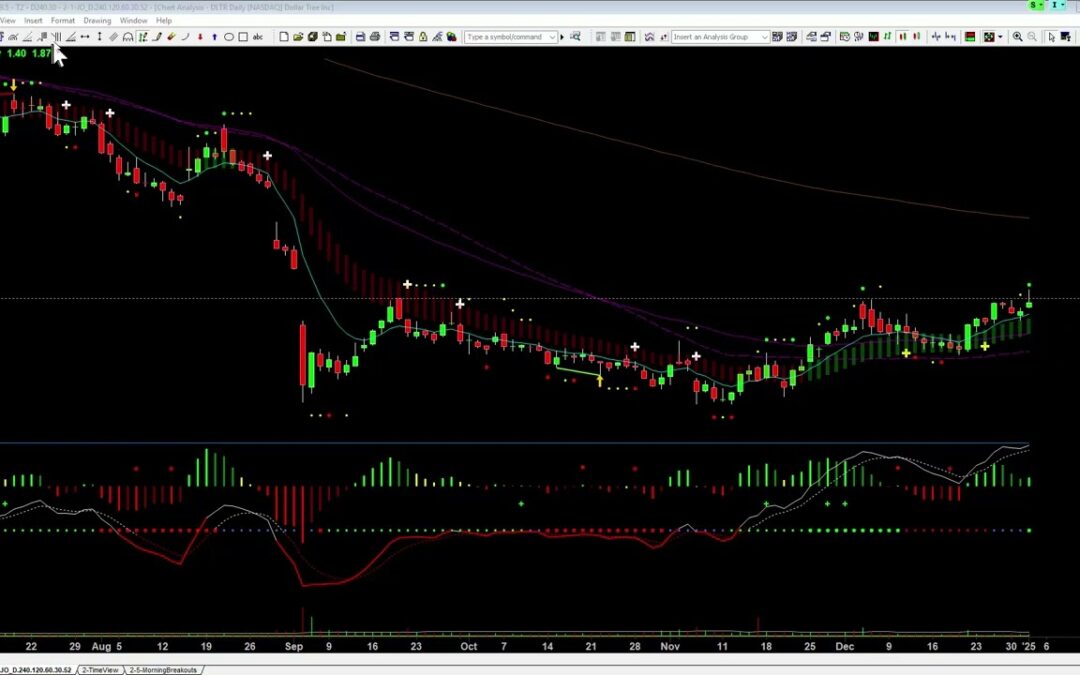Insert a blue up arrow marker

click(215, 37)
